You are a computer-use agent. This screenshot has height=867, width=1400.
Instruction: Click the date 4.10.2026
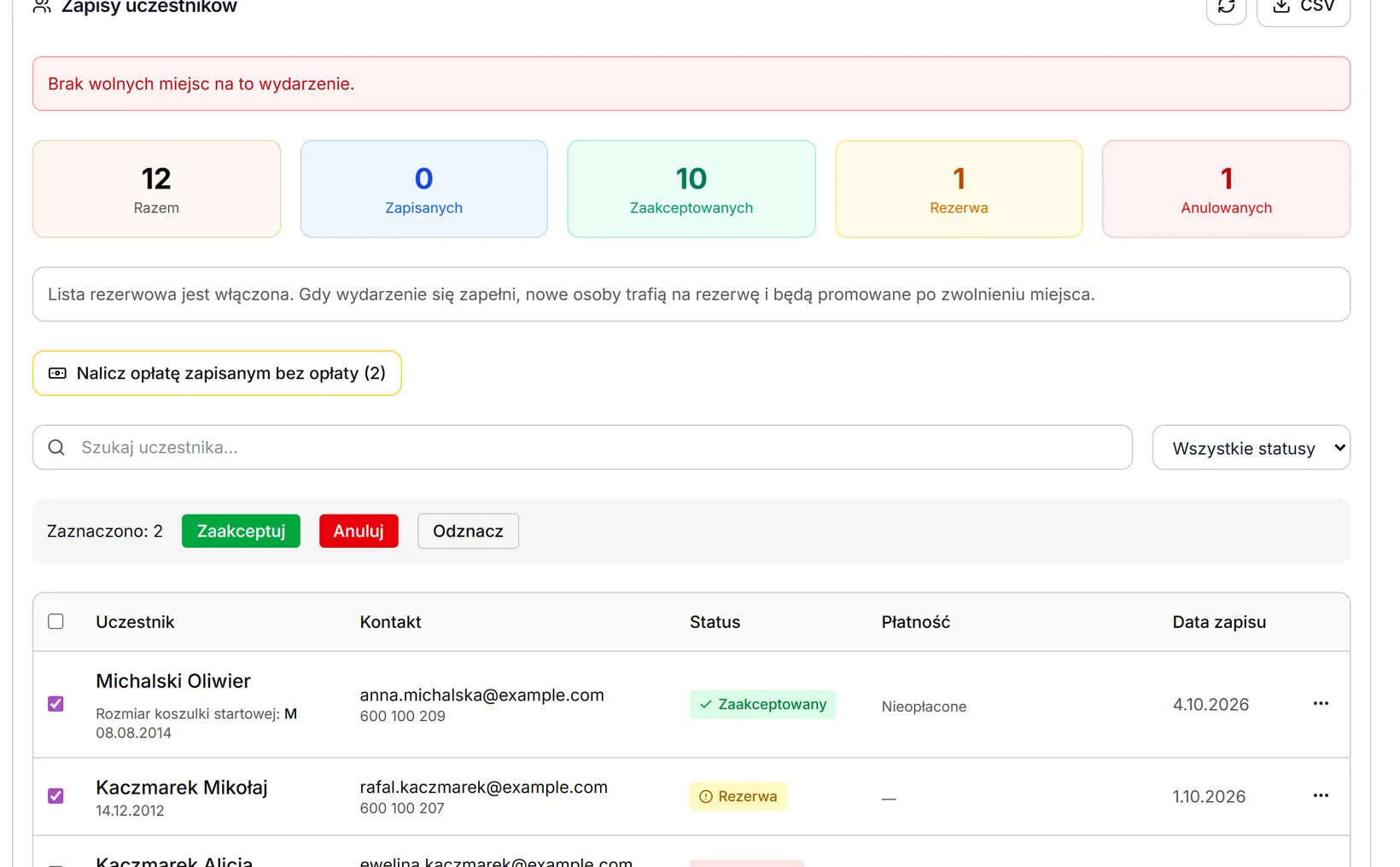point(1210,705)
